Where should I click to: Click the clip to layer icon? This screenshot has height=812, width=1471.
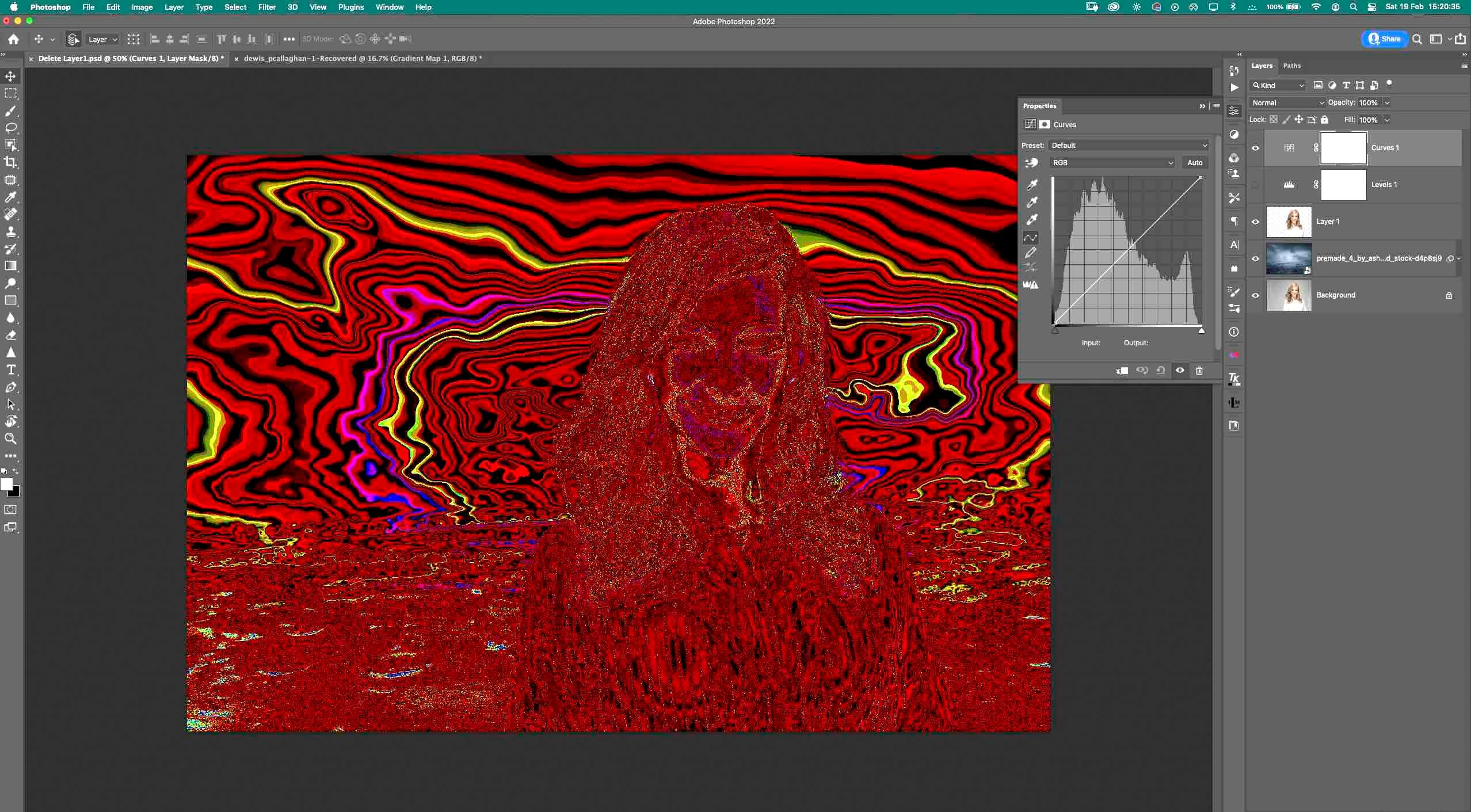(1122, 371)
